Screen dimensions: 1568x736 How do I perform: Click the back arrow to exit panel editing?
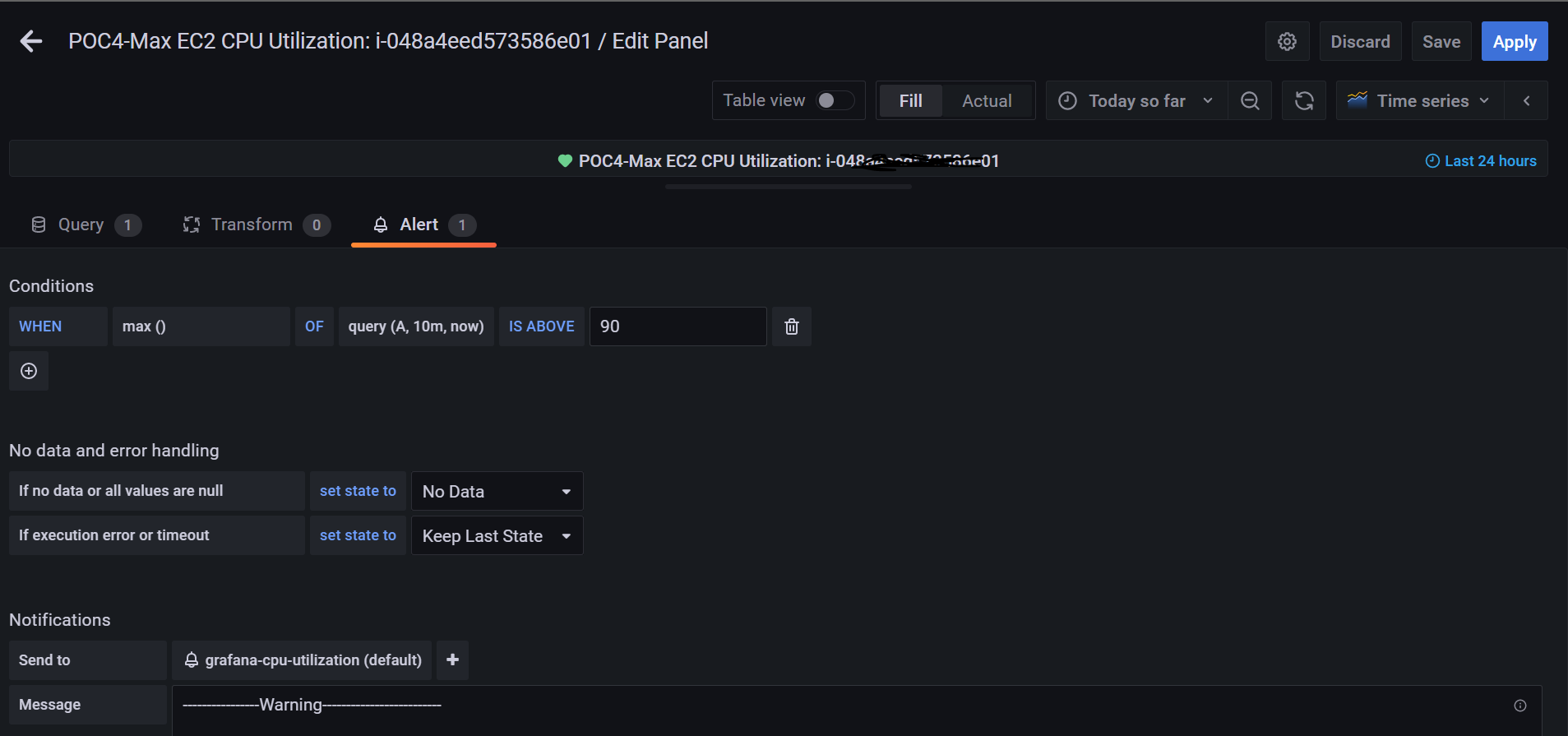30,40
